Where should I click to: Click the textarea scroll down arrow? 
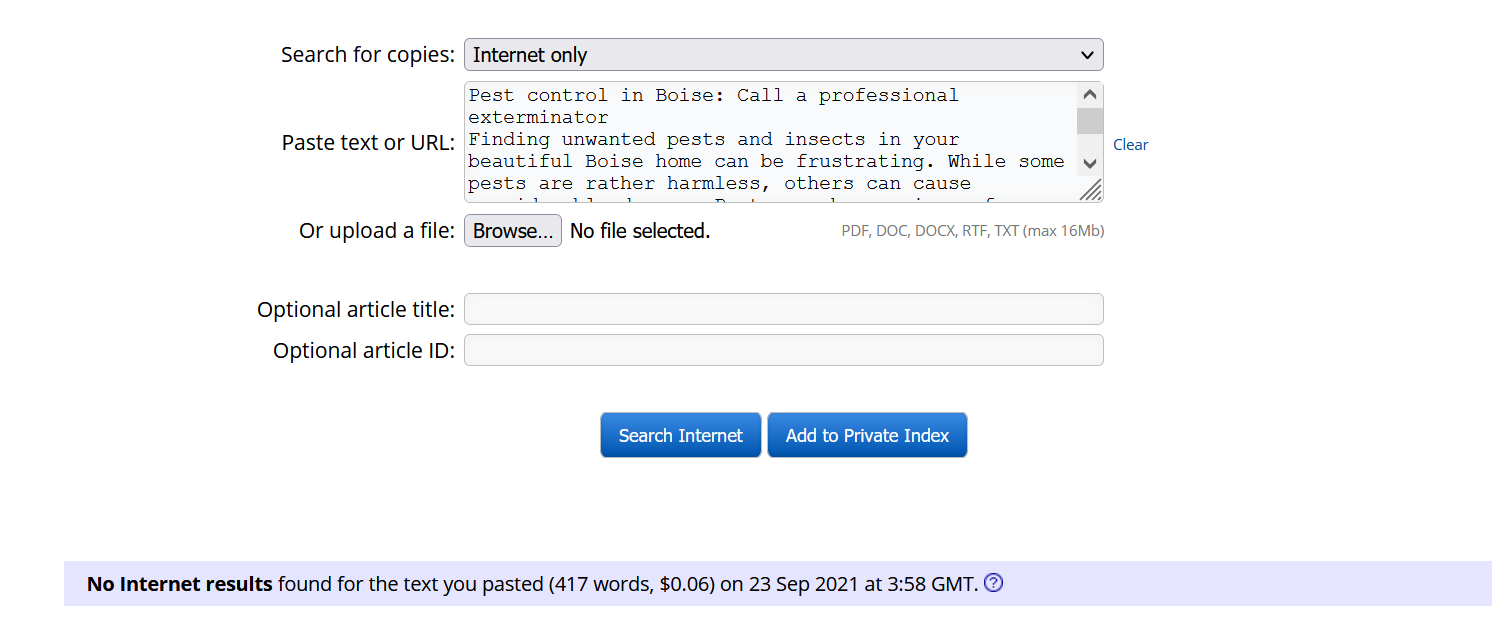(1090, 162)
